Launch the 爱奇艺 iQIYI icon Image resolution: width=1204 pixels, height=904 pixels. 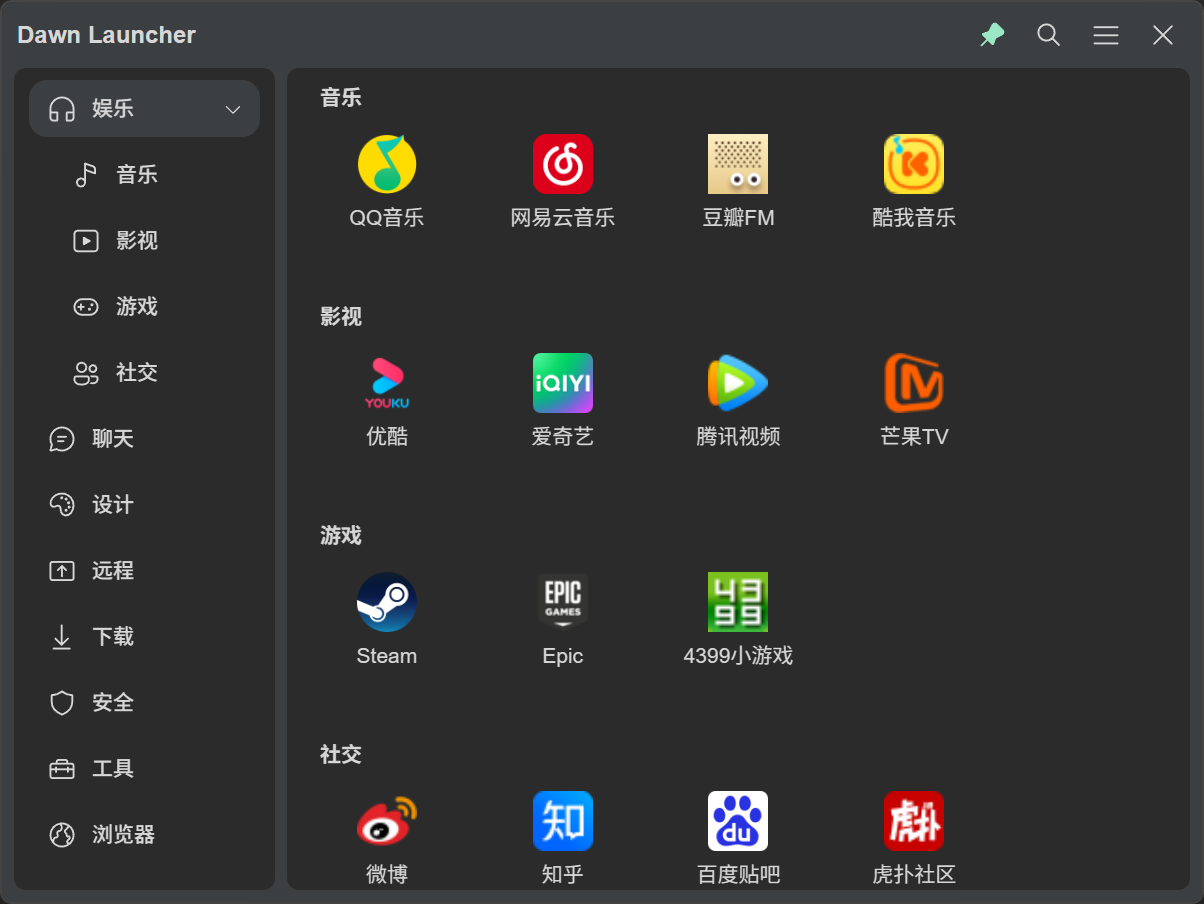pos(563,383)
